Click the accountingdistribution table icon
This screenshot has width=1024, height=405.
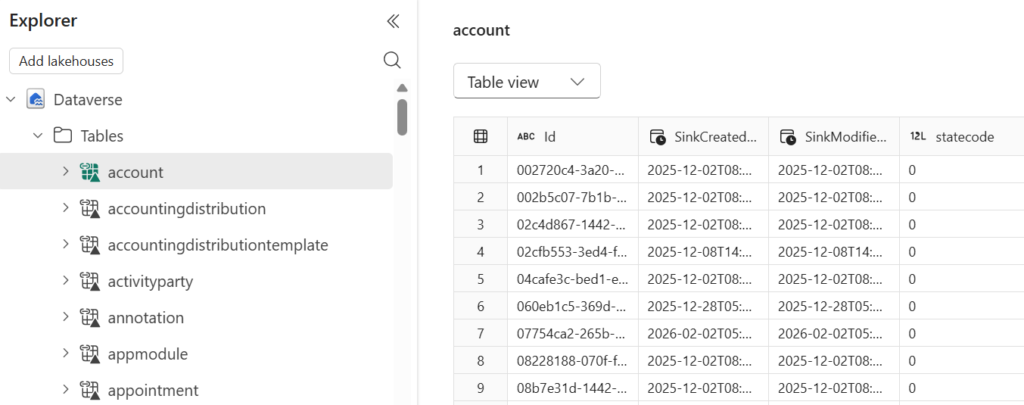pos(90,209)
